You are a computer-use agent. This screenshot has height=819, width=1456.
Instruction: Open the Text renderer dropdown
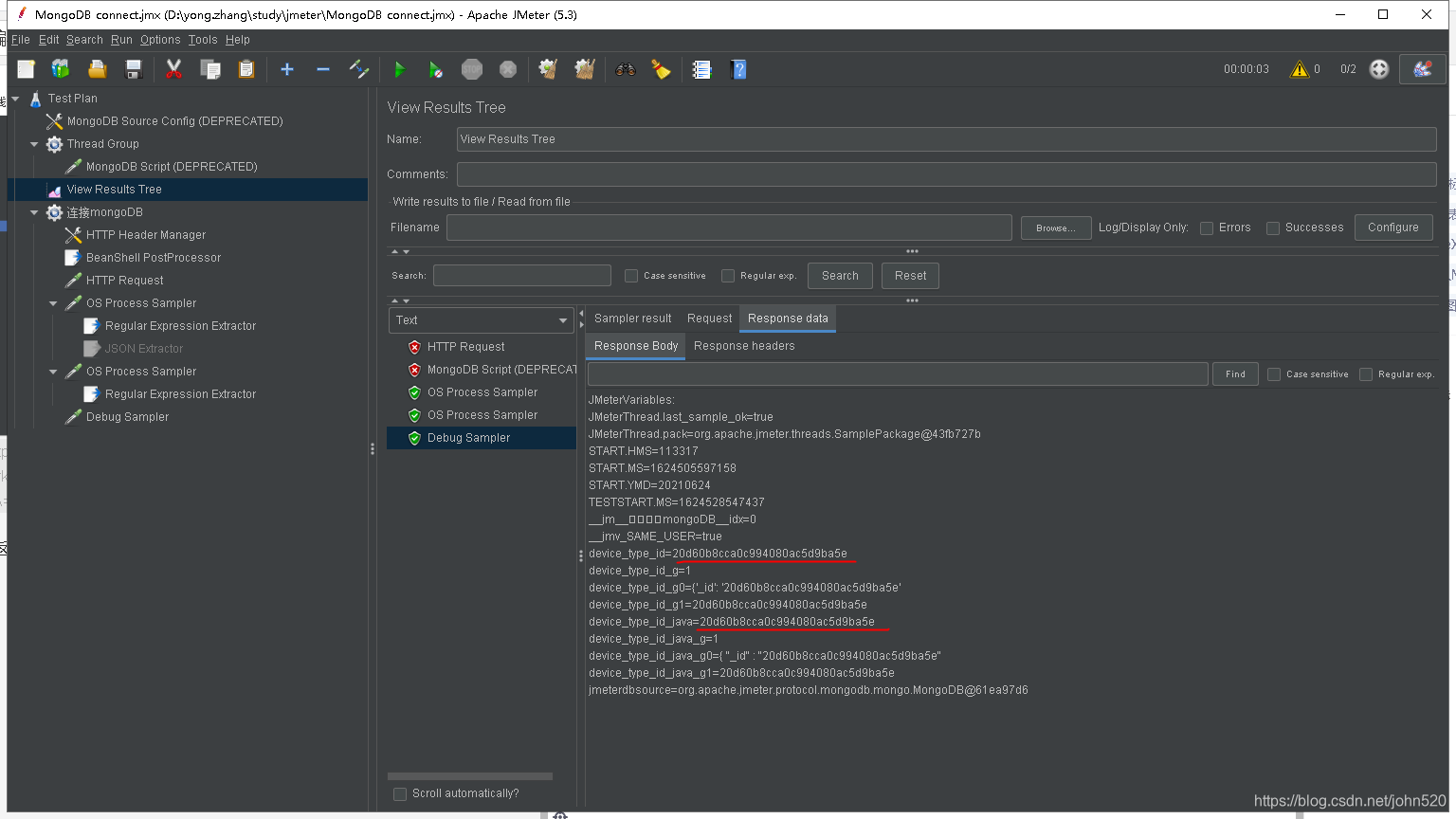482,320
